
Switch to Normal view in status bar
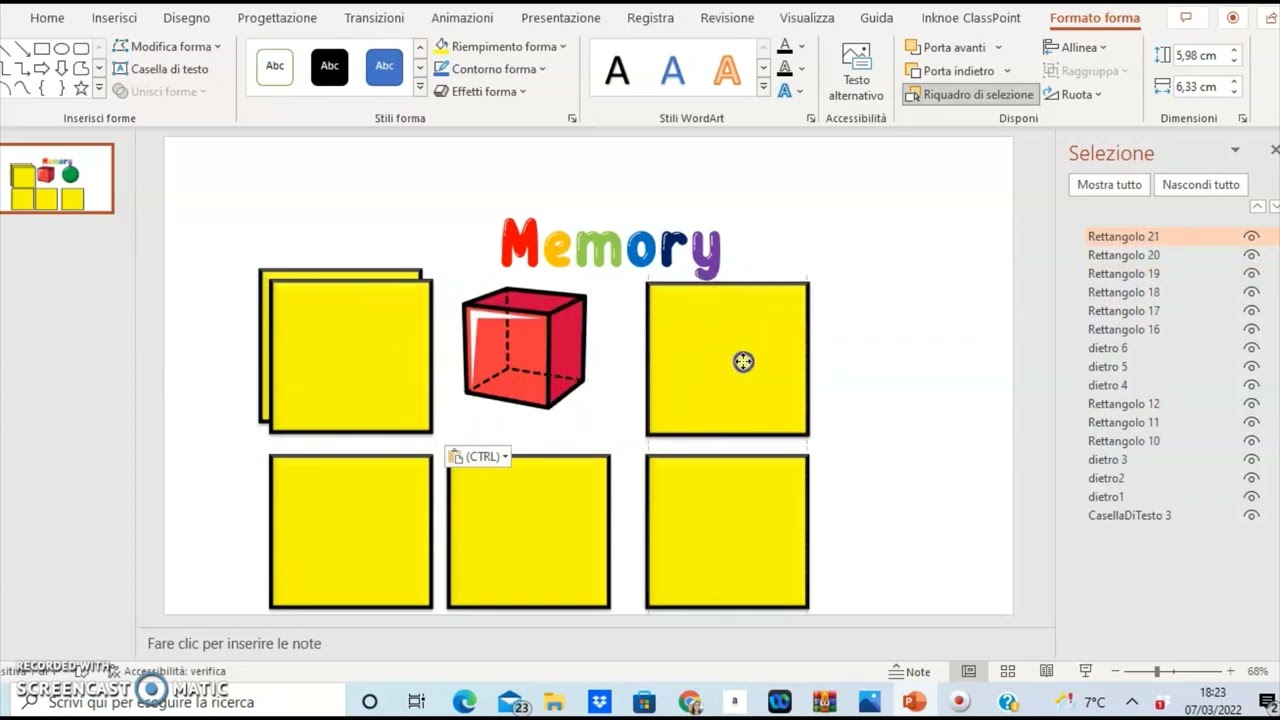968,671
